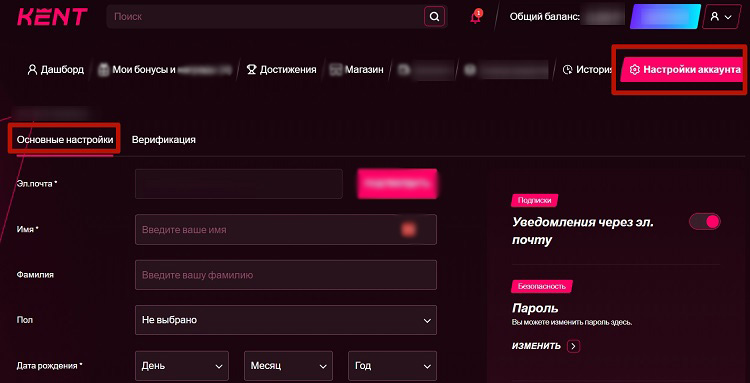Image resolution: width=750 pixels, height=383 pixels.
Task: Go to Достижения
Action: click(x=281, y=70)
